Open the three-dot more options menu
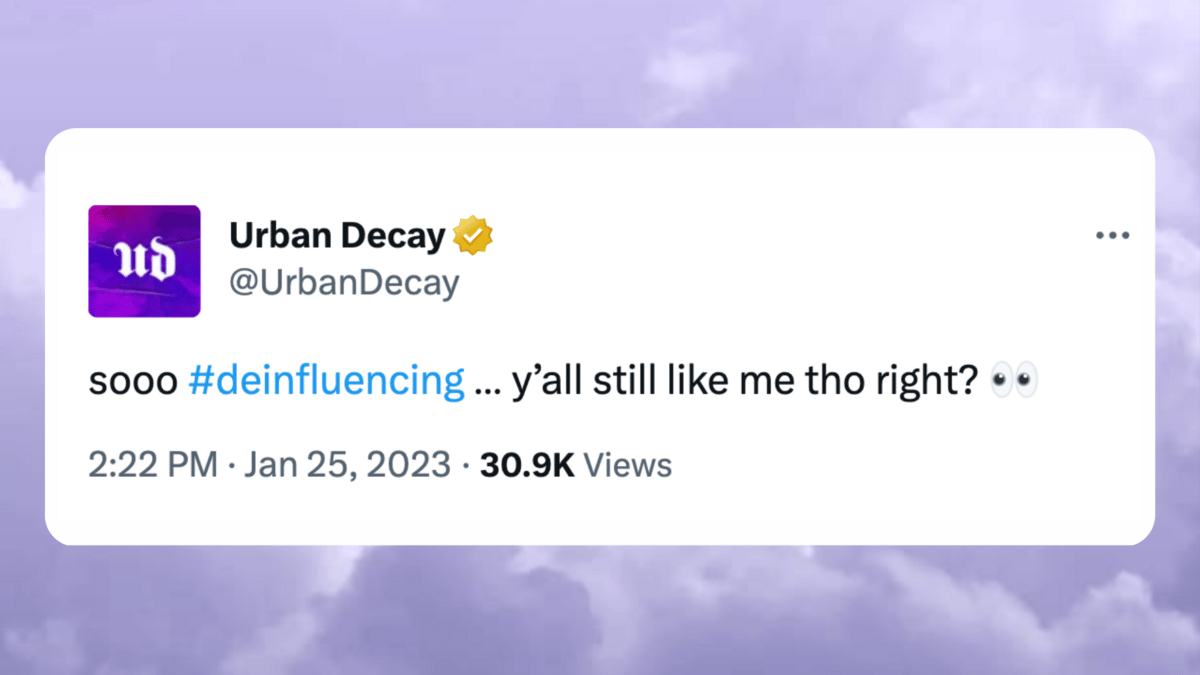This screenshot has height=675, width=1200. [1111, 237]
